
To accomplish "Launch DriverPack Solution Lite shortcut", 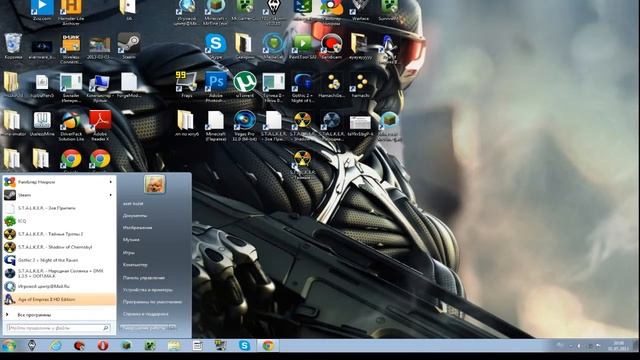I will coord(71,125).
